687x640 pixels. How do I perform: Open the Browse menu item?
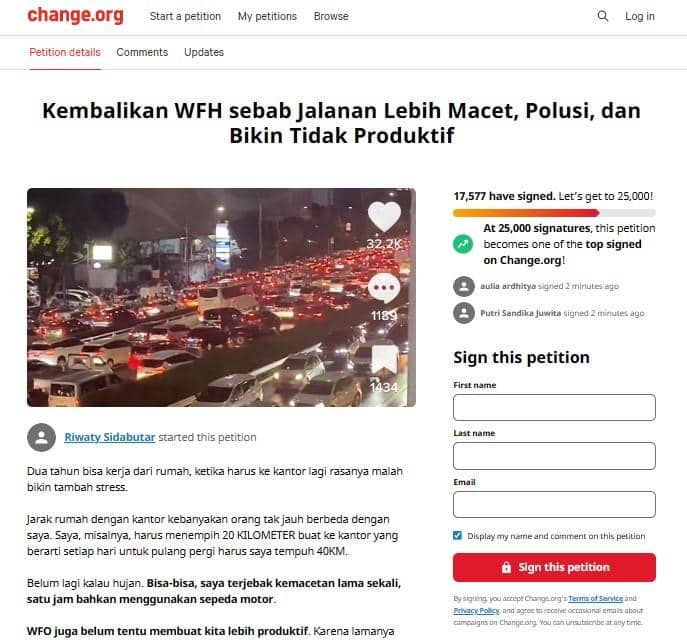click(331, 16)
